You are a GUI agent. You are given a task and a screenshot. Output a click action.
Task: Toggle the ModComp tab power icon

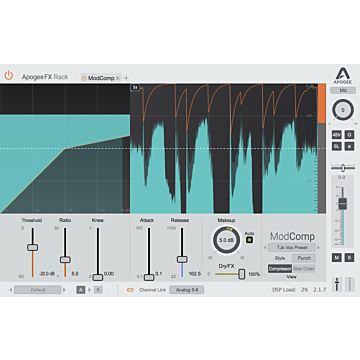[x=84, y=78]
